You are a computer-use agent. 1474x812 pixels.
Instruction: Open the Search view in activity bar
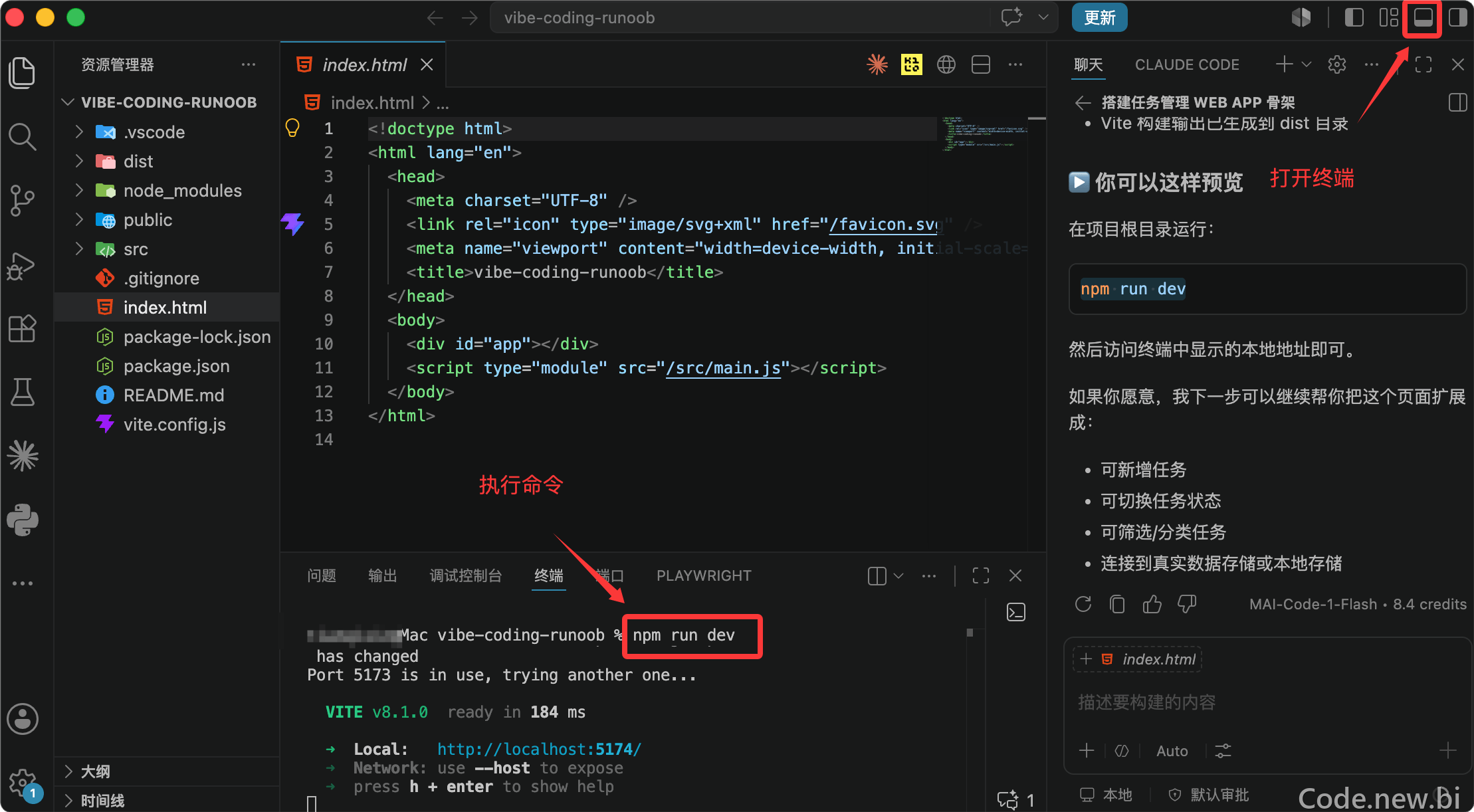tap(23, 136)
